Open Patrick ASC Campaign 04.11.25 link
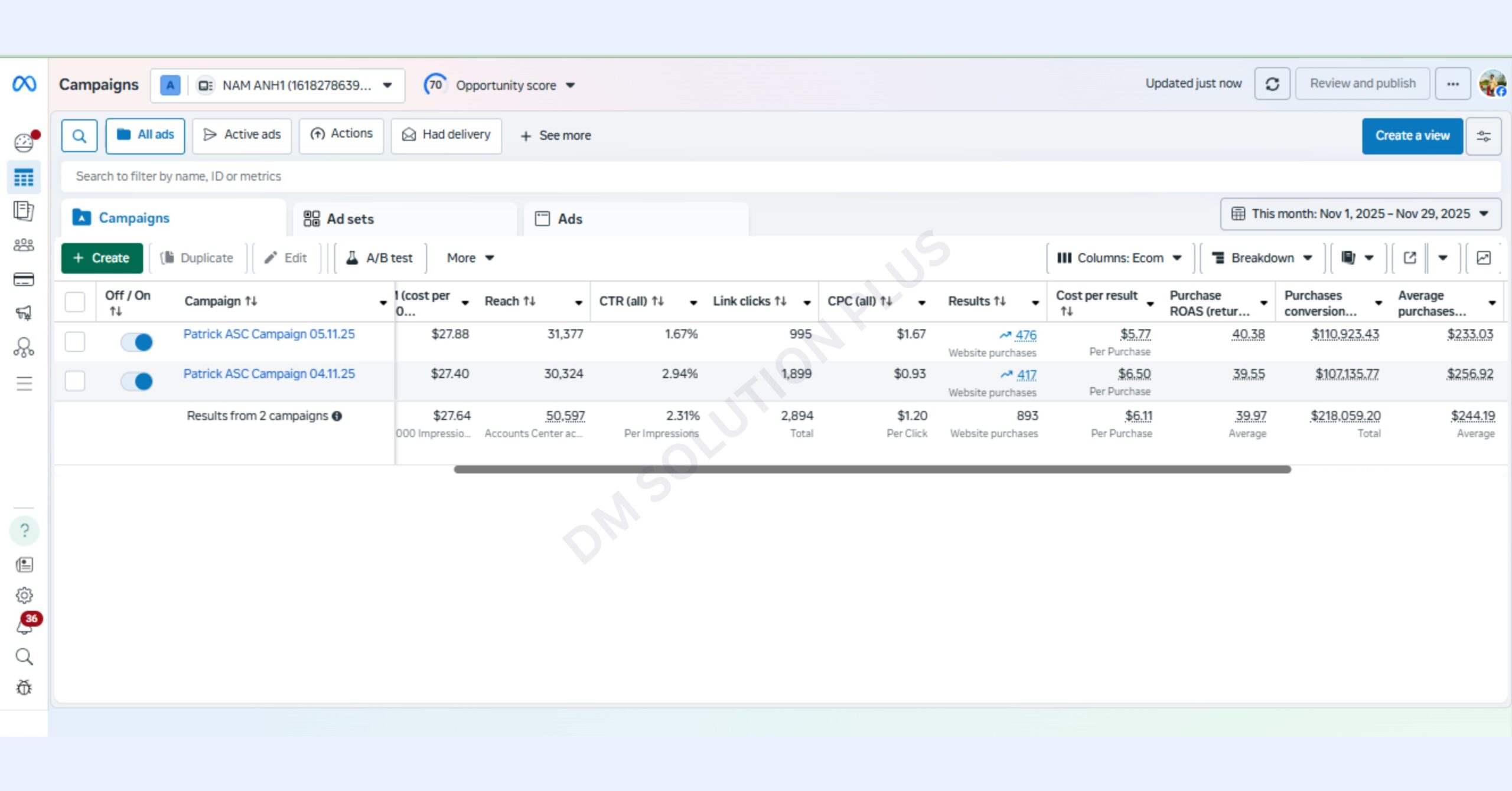The image size is (1512, 791). coord(269,374)
